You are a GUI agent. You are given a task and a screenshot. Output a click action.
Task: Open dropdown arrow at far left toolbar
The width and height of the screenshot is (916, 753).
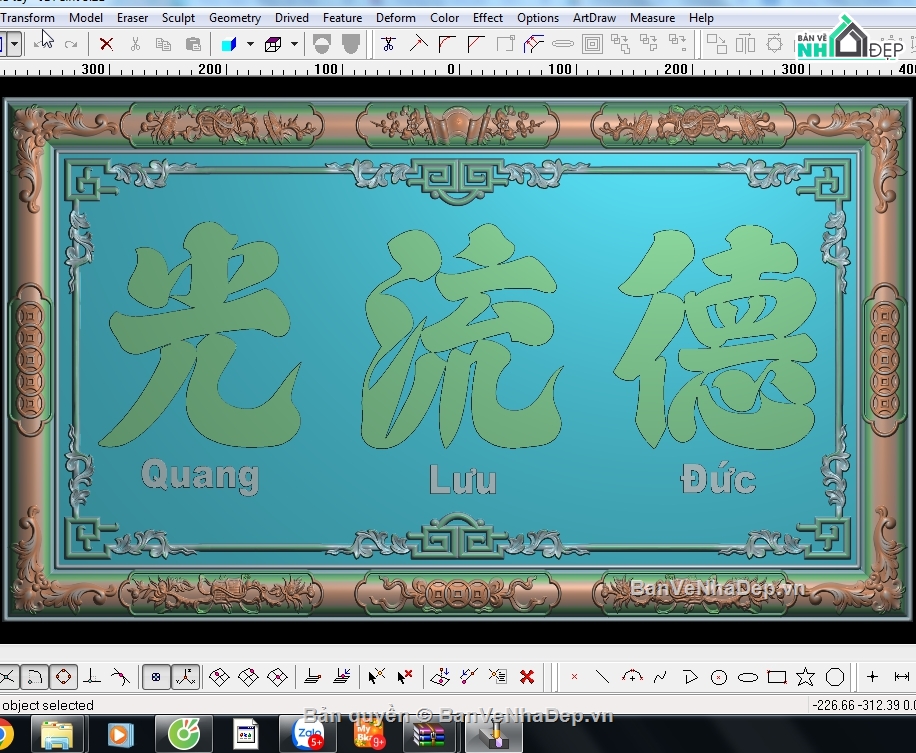(x=15, y=44)
